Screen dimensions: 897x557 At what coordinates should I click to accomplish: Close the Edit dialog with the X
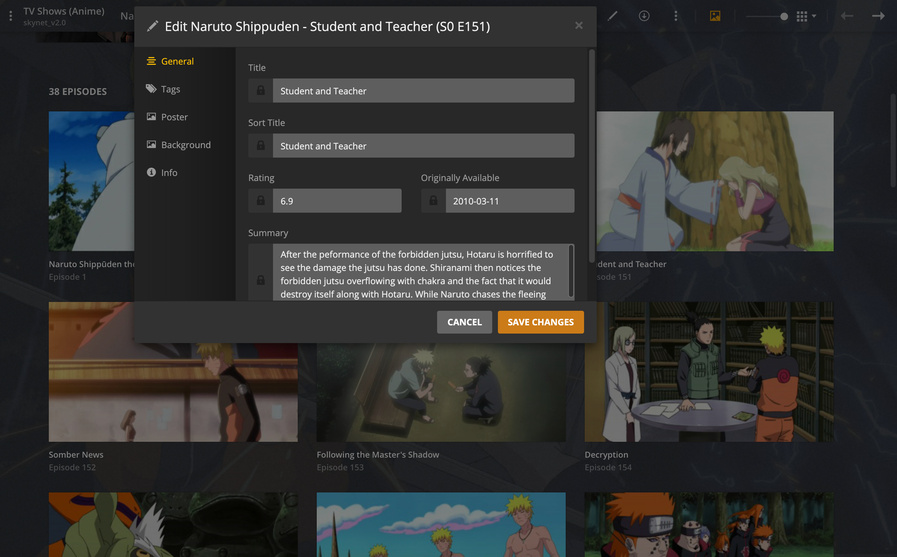coord(579,26)
